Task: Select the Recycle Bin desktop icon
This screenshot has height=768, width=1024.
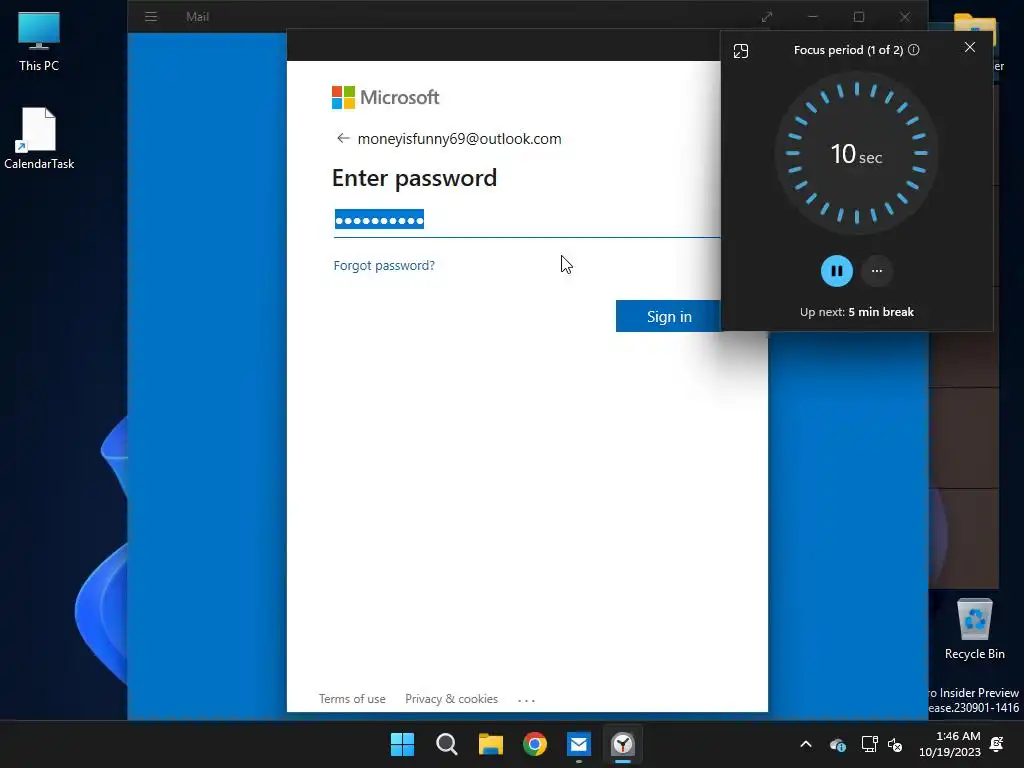Action: point(974,629)
